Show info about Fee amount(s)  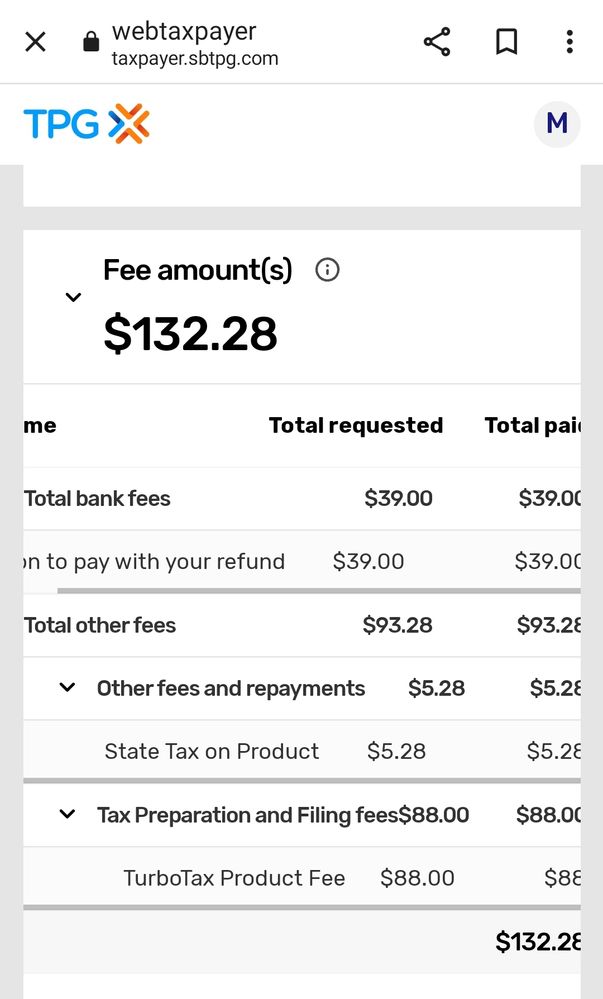[327, 270]
